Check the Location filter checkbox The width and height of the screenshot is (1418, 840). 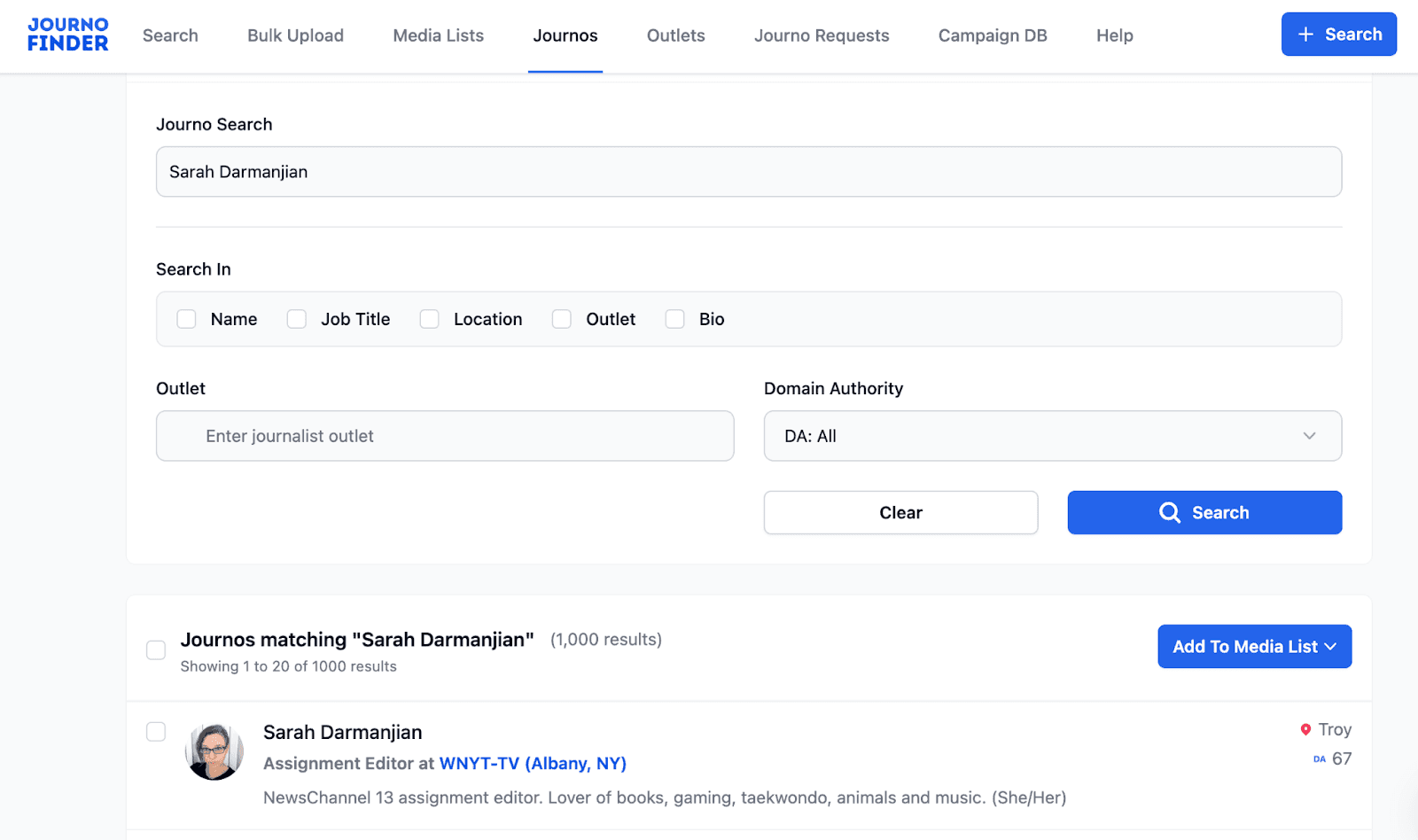(x=430, y=319)
